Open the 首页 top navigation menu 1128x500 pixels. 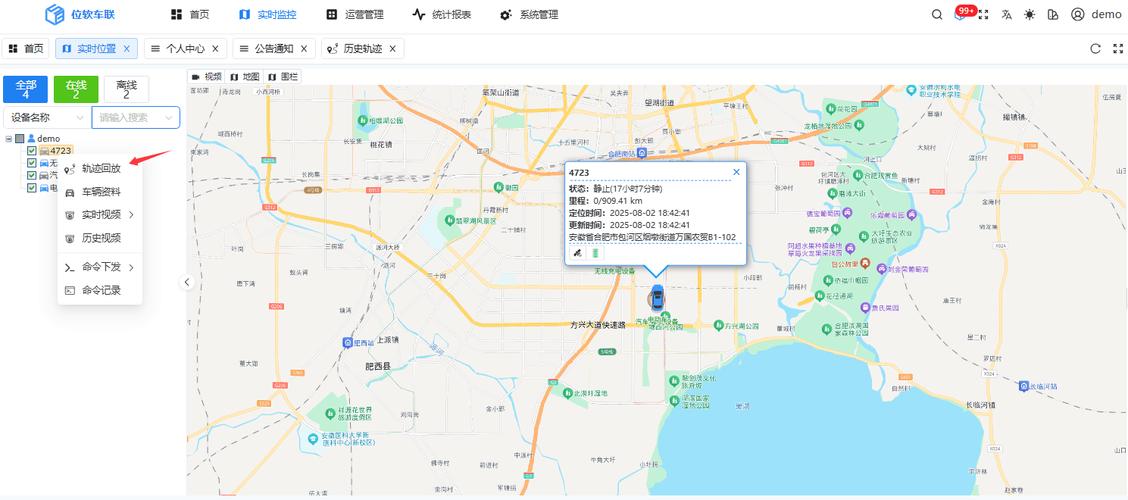pos(191,14)
